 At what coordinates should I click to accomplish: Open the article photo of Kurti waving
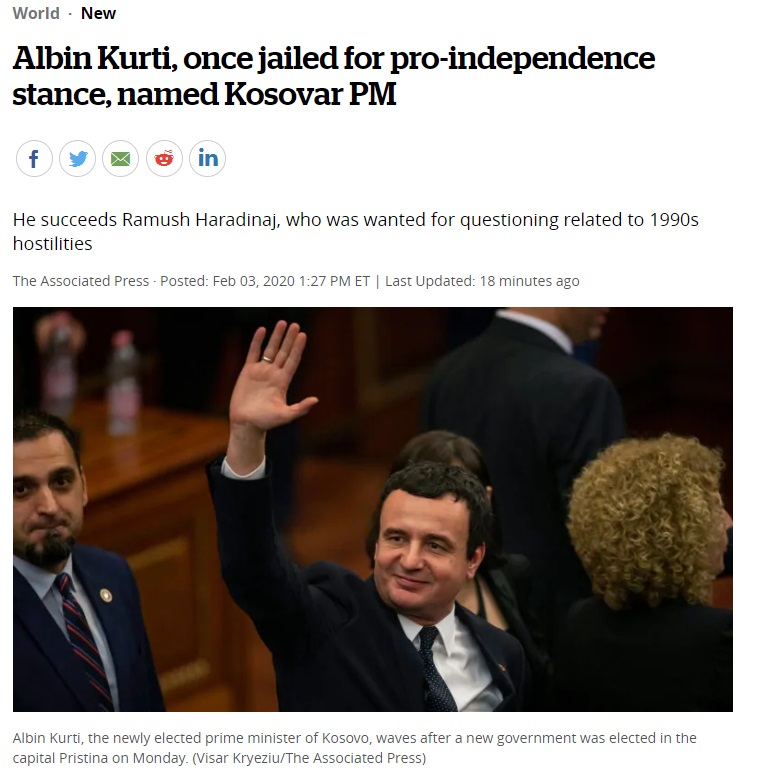tap(373, 509)
